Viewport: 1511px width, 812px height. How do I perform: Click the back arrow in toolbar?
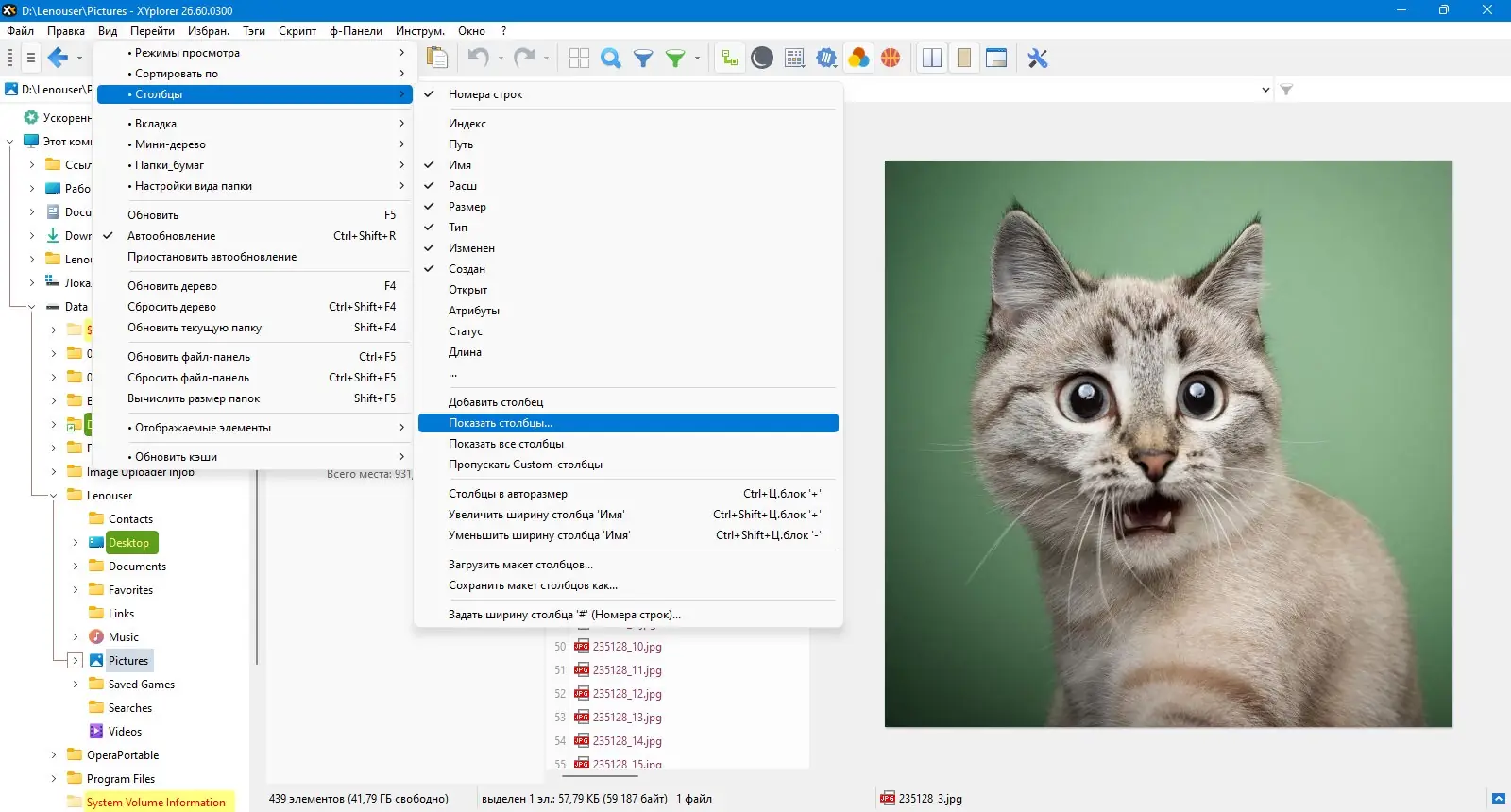[58, 59]
